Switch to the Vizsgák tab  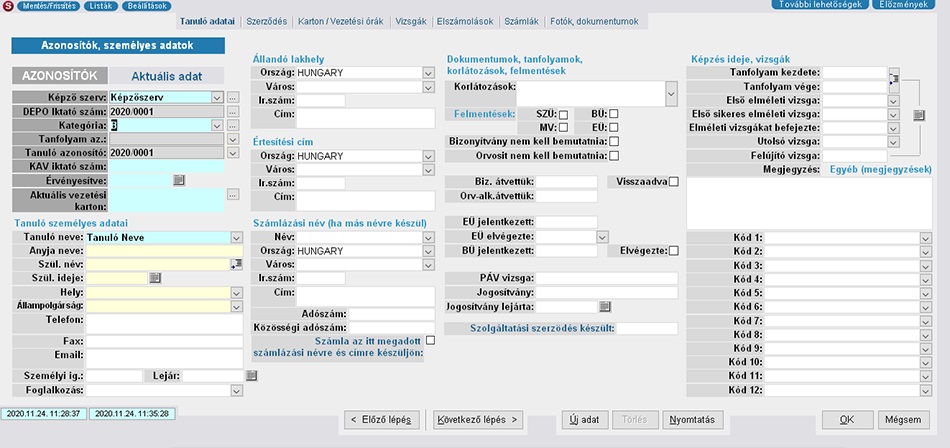410,21
